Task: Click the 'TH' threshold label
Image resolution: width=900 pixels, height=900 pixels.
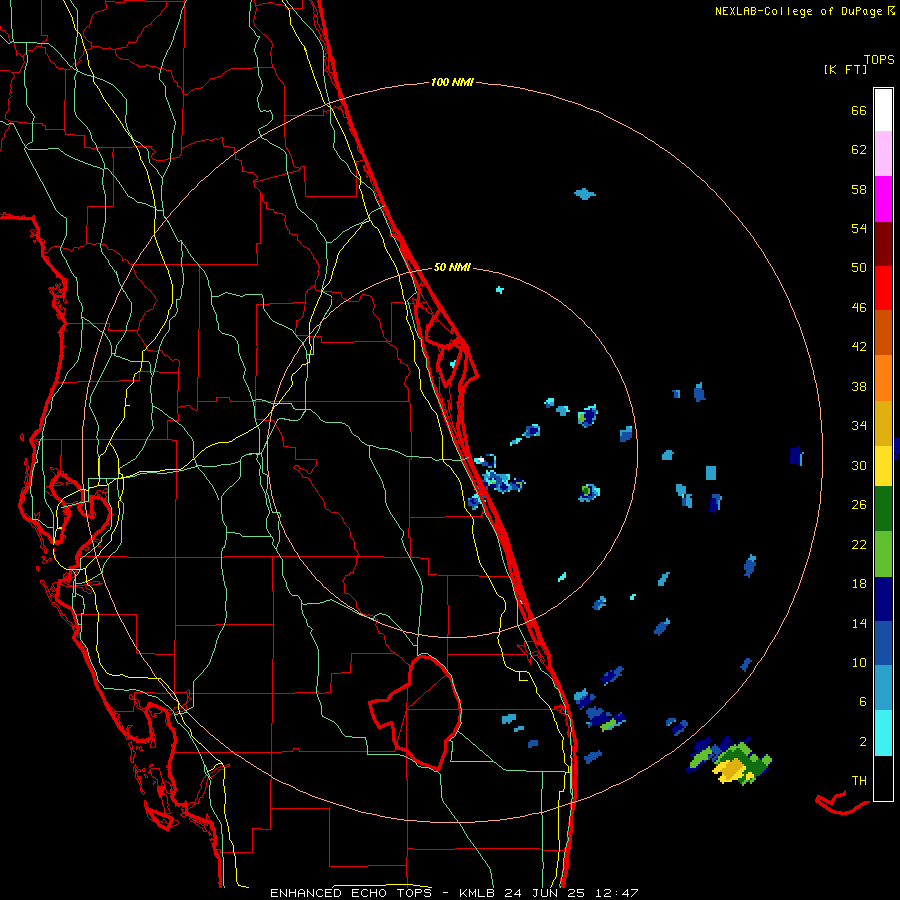Action: (x=859, y=781)
